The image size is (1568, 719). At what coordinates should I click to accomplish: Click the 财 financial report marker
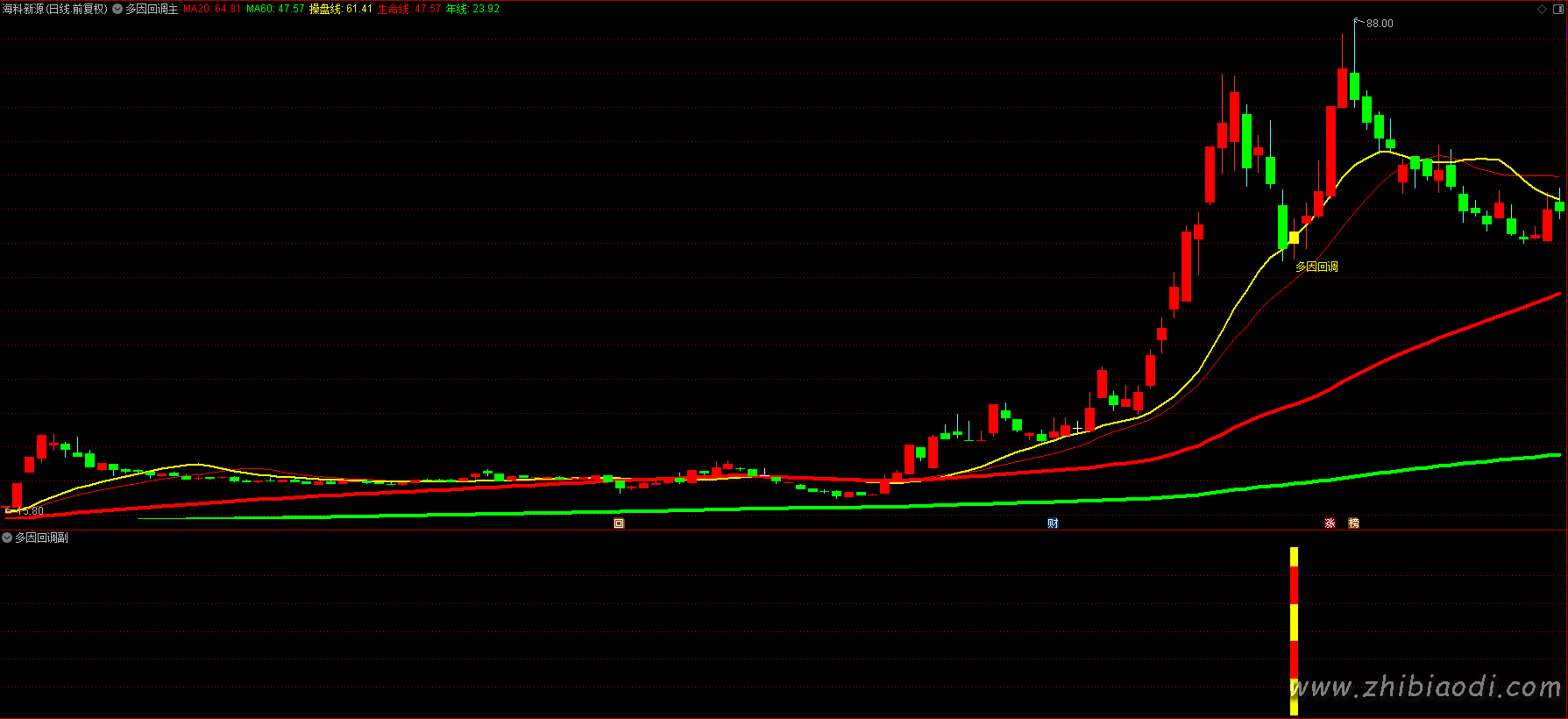click(x=1053, y=523)
